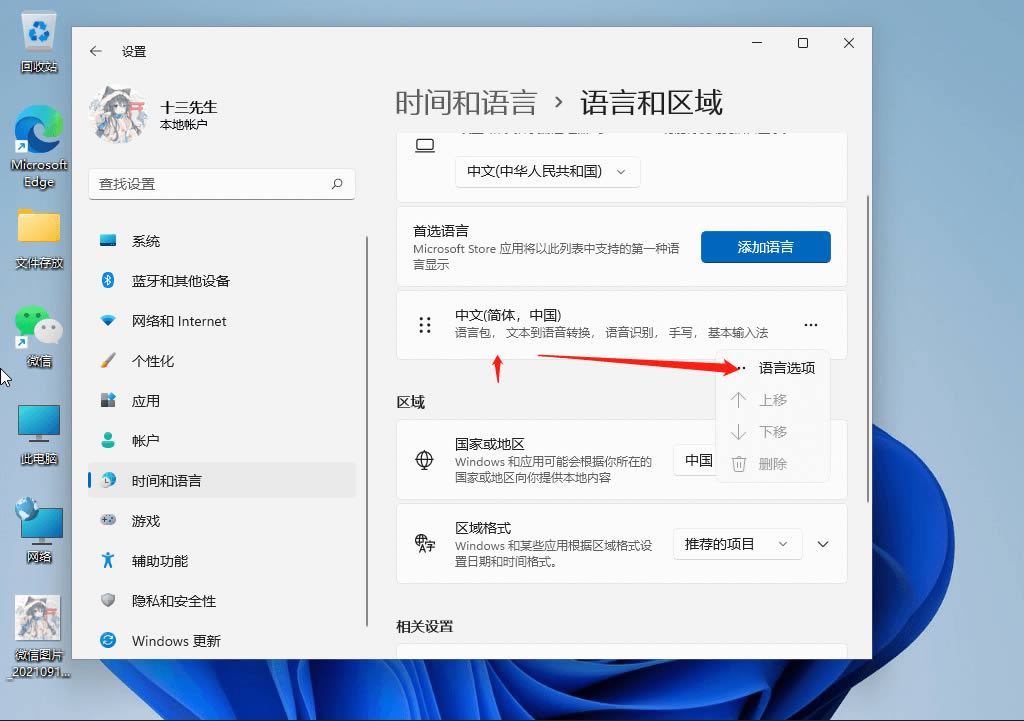Click the 添加语言 button

tap(765, 246)
